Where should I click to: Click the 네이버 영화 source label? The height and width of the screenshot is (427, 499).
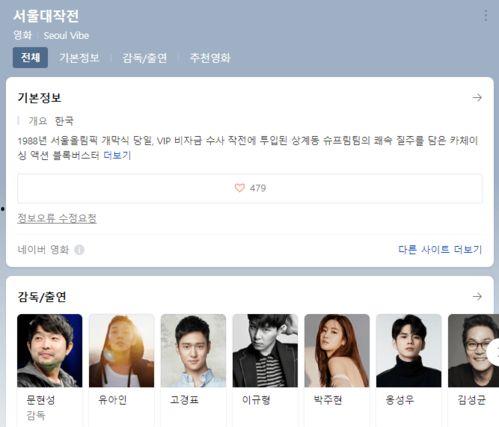43,249
